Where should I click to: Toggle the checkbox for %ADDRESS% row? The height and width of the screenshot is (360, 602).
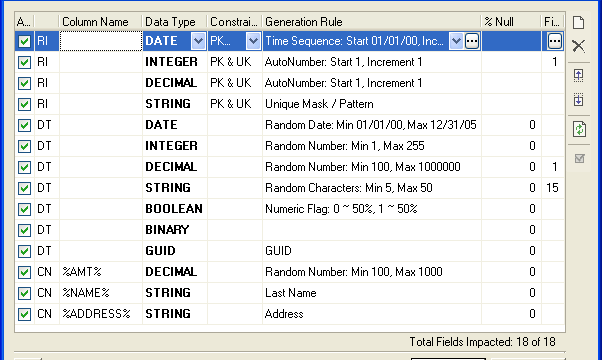click(25, 314)
